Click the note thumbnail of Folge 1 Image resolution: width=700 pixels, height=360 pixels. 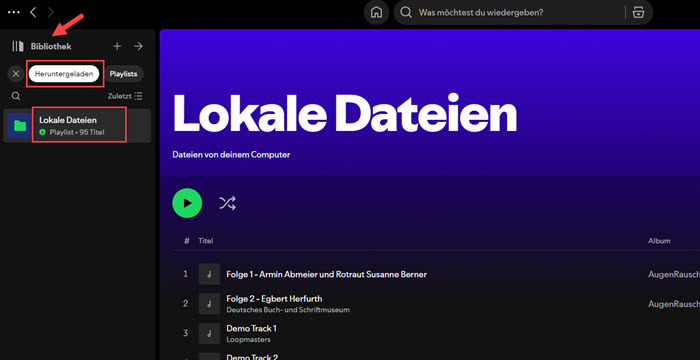(x=209, y=274)
